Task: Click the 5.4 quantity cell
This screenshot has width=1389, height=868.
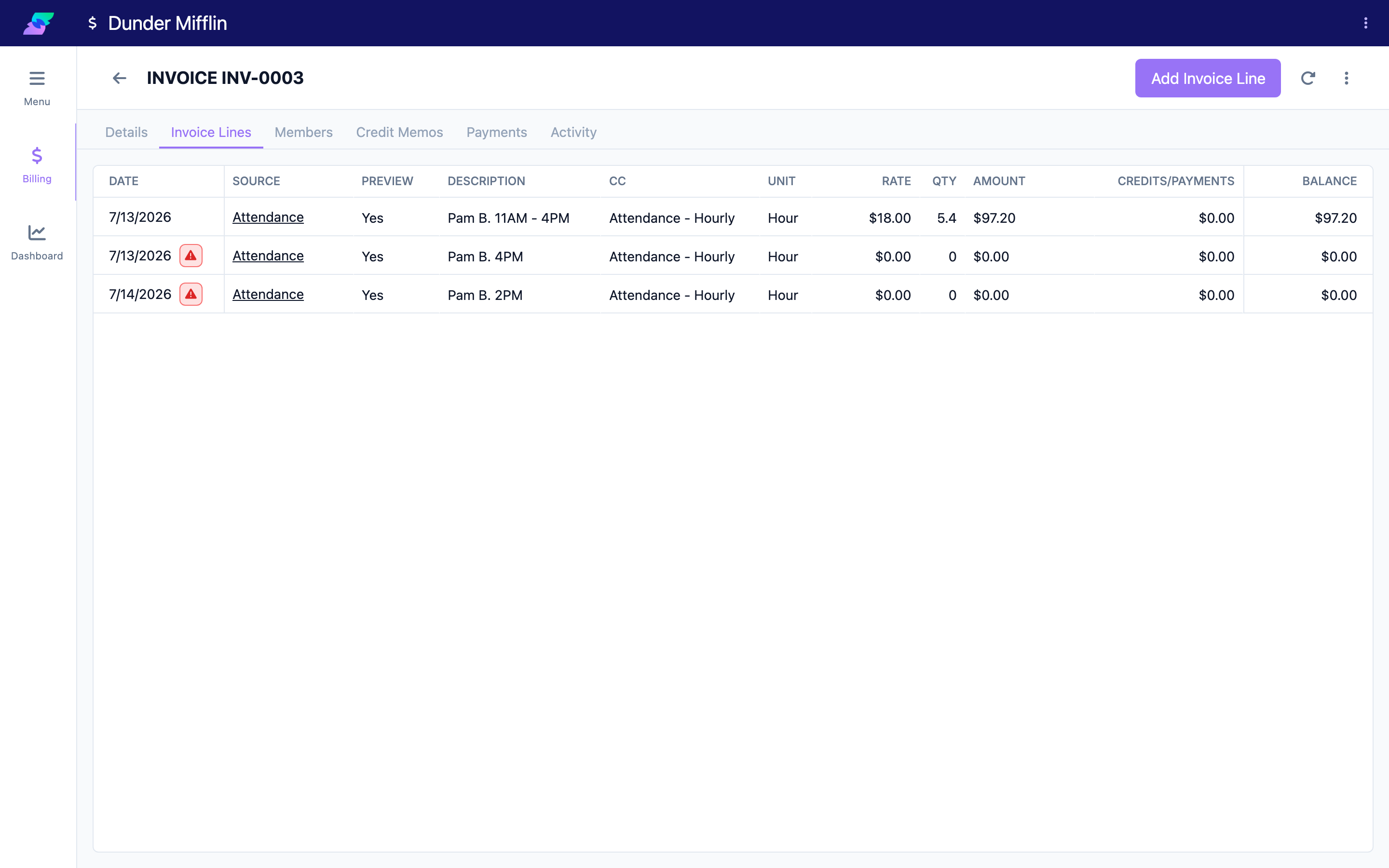Action: tap(946, 218)
